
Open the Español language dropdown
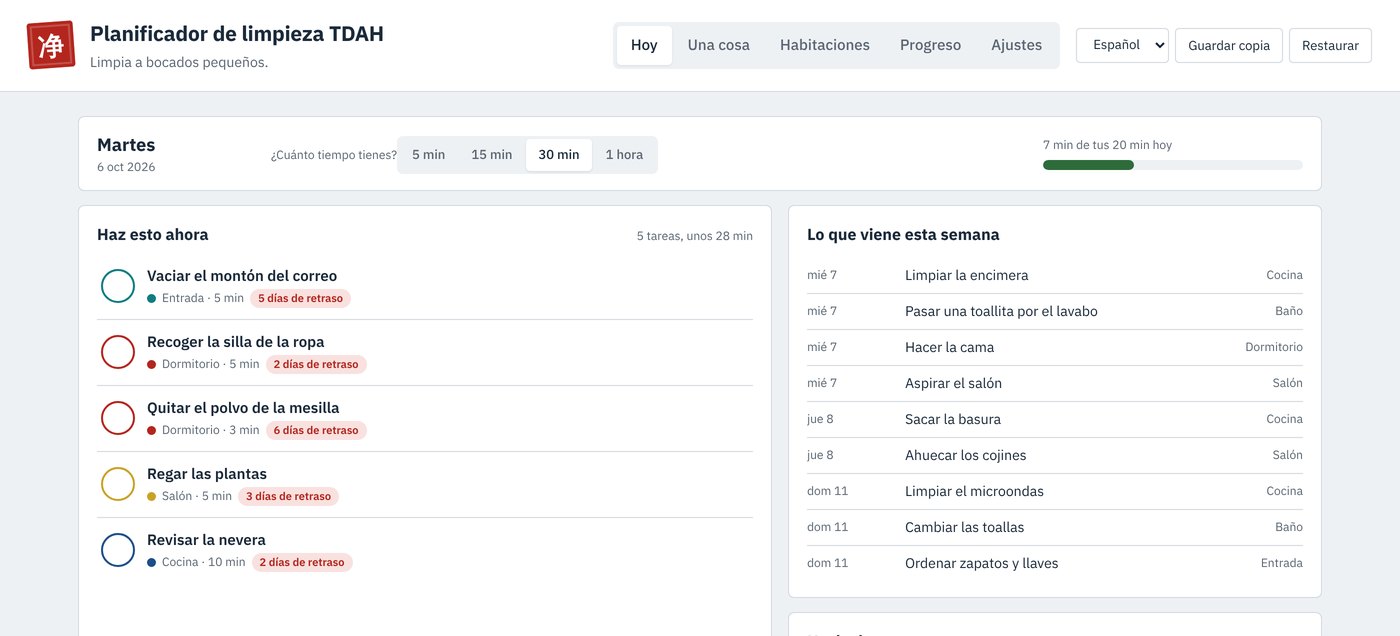click(x=1122, y=45)
